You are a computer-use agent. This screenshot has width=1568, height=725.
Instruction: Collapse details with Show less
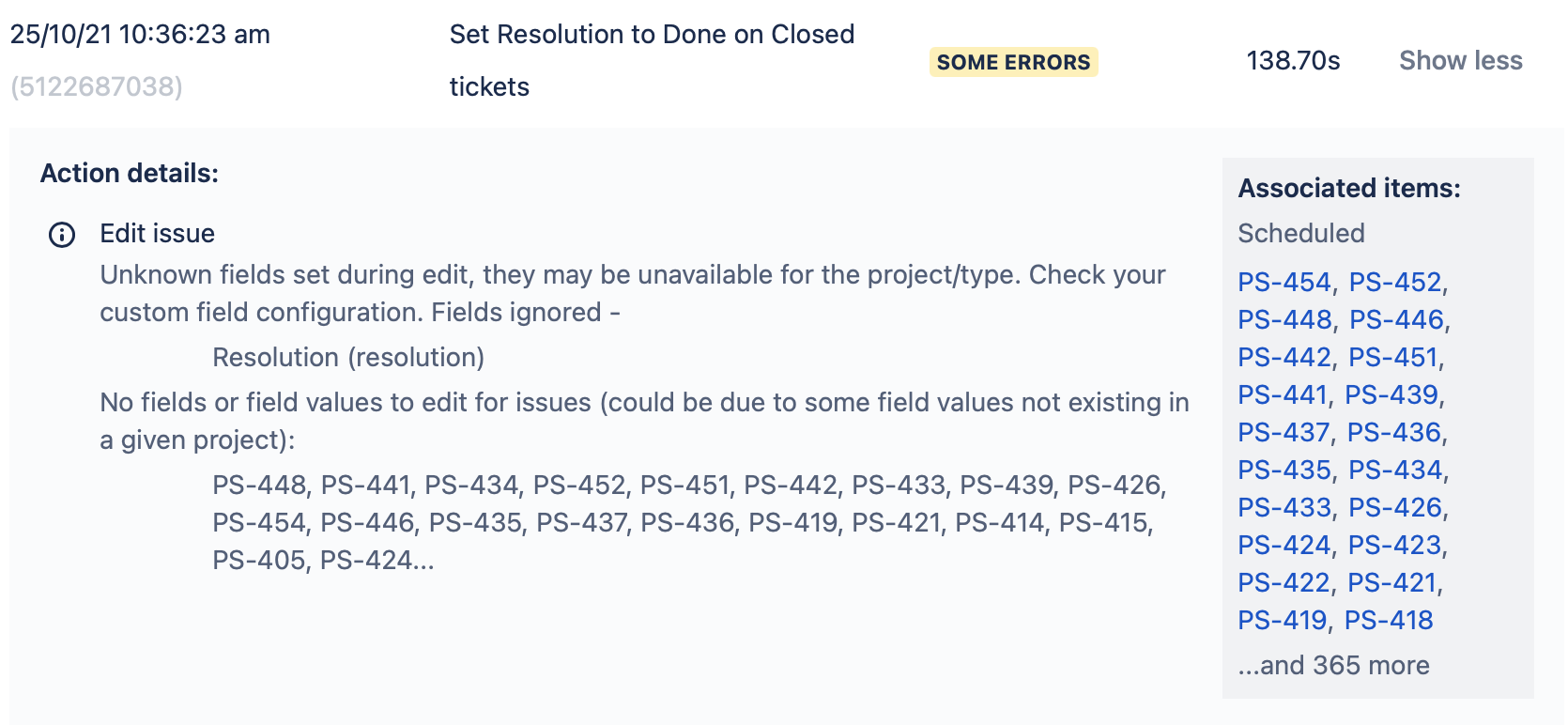click(1460, 61)
